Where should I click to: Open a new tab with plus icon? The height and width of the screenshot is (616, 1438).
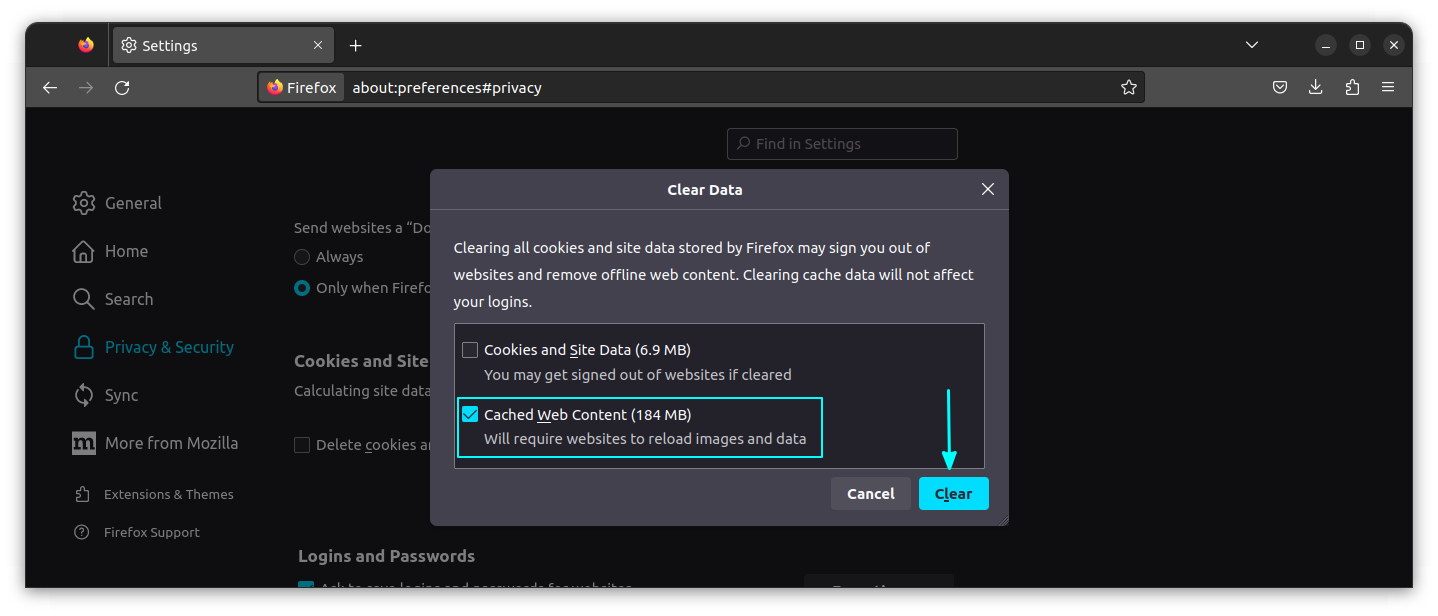(x=356, y=45)
